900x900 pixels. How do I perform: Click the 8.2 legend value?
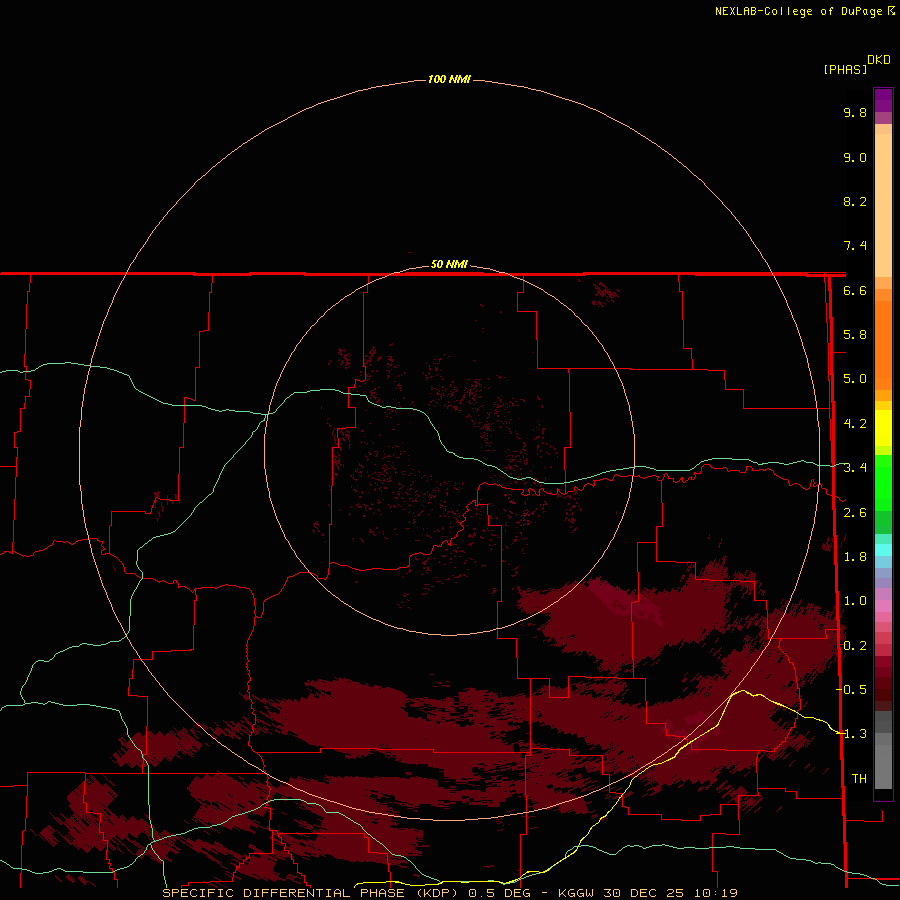[855, 201]
